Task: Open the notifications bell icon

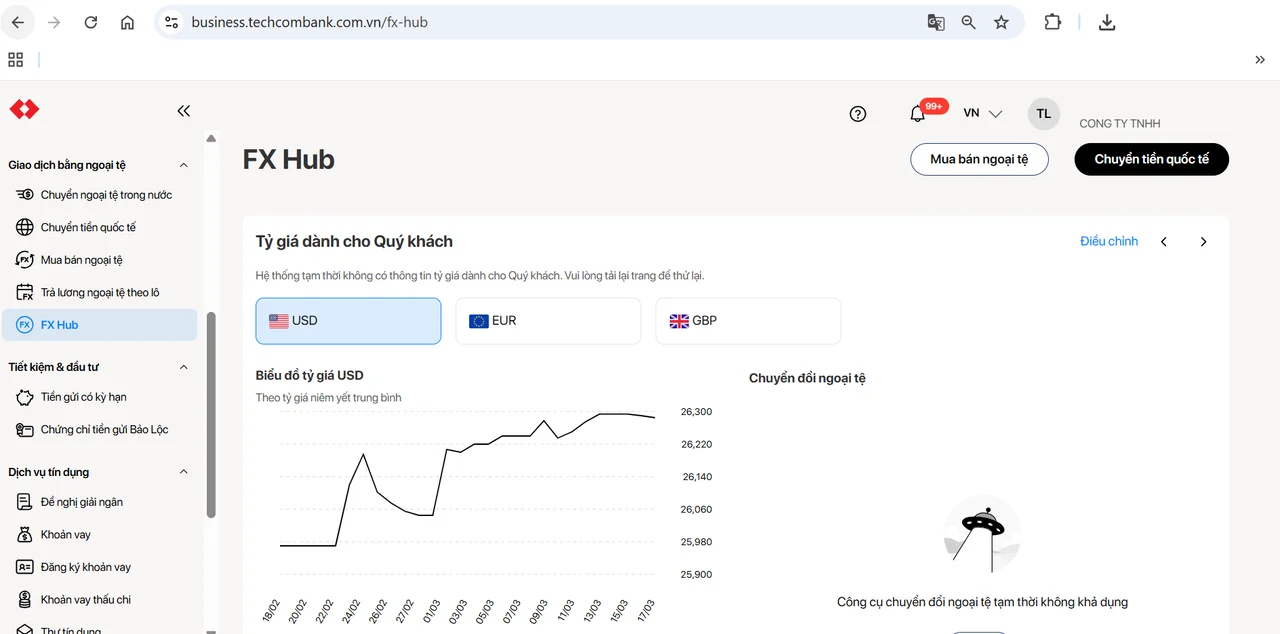Action: [x=917, y=114]
